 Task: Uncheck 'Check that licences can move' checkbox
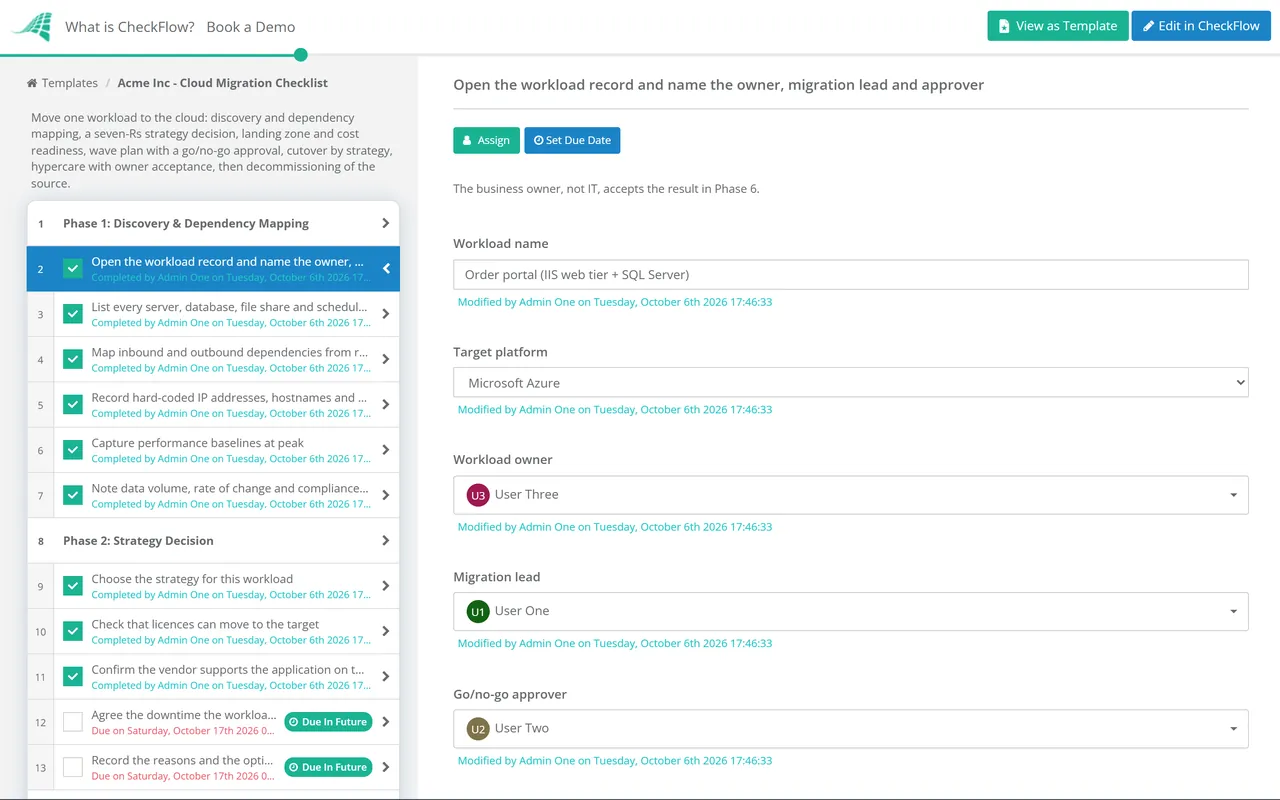tap(73, 631)
